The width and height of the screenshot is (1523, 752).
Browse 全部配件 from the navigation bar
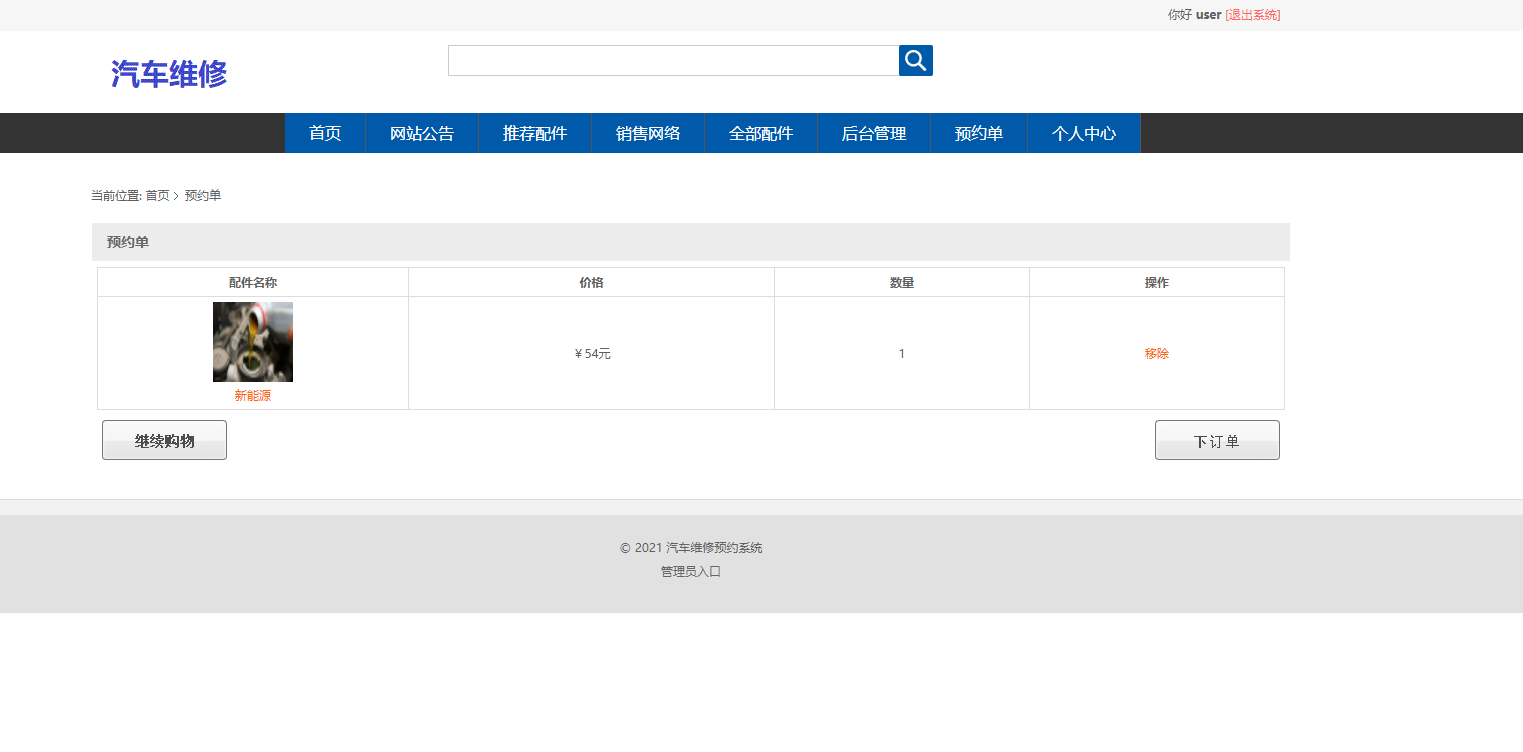click(x=761, y=133)
